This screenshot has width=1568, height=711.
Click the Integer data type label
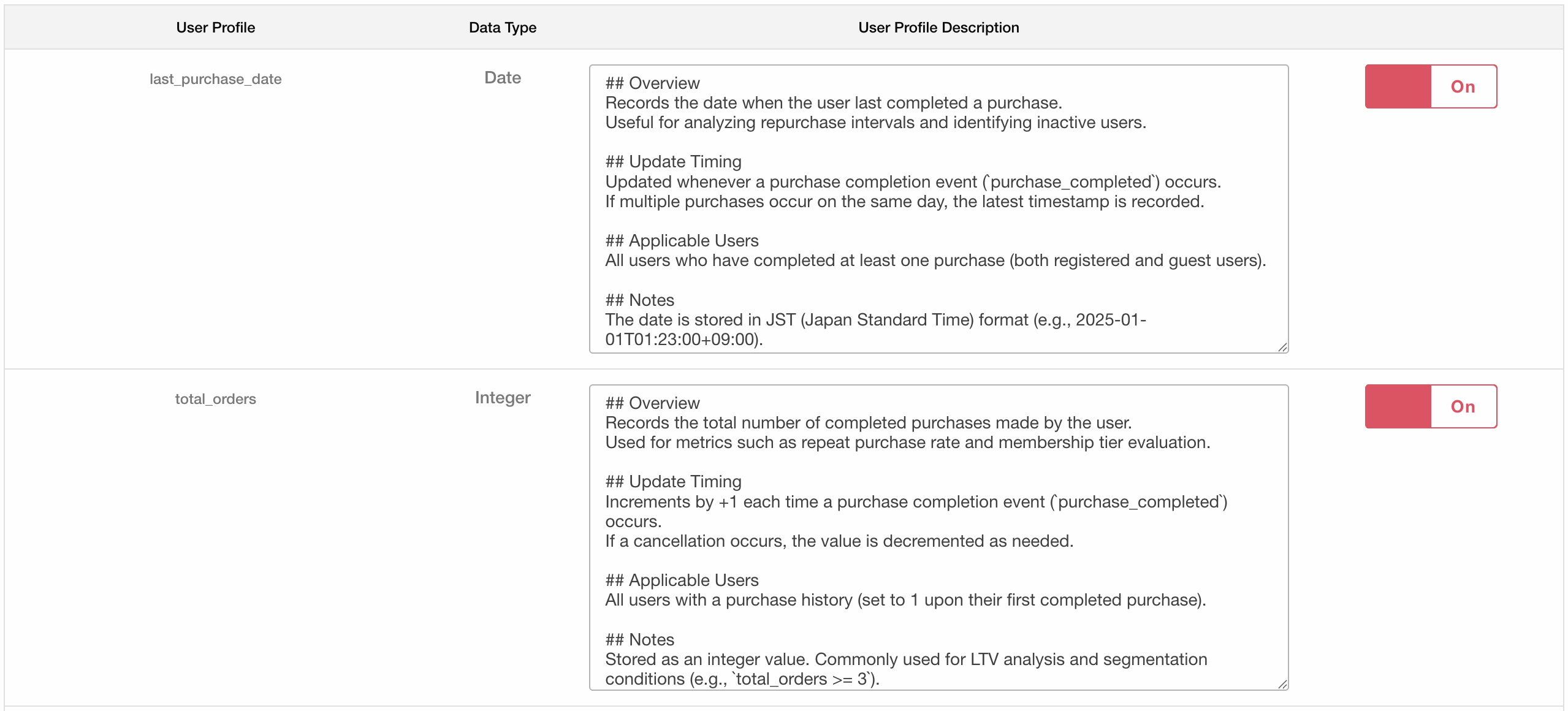coord(503,397)
